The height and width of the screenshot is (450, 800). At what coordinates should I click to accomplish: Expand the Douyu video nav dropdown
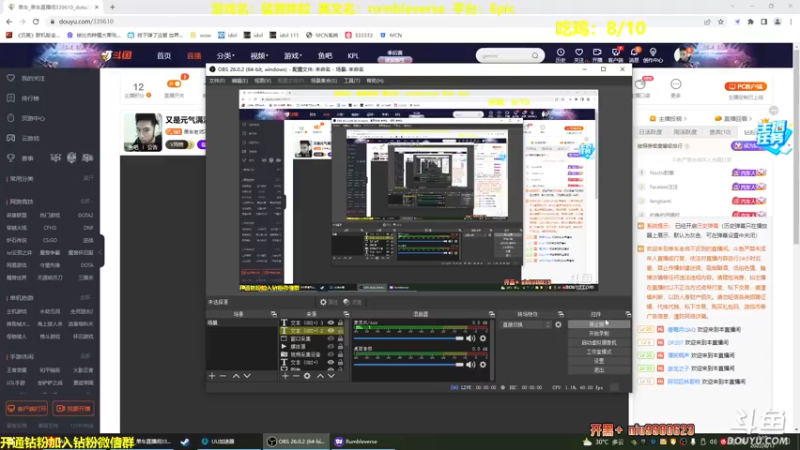point(259,56)
